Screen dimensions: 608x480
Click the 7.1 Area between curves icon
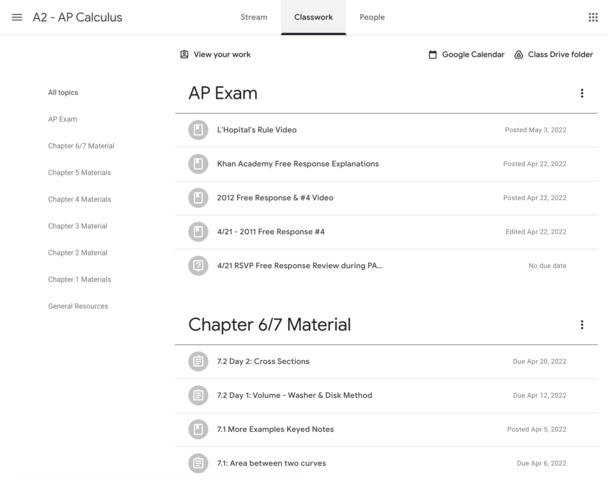coord(198,463)
